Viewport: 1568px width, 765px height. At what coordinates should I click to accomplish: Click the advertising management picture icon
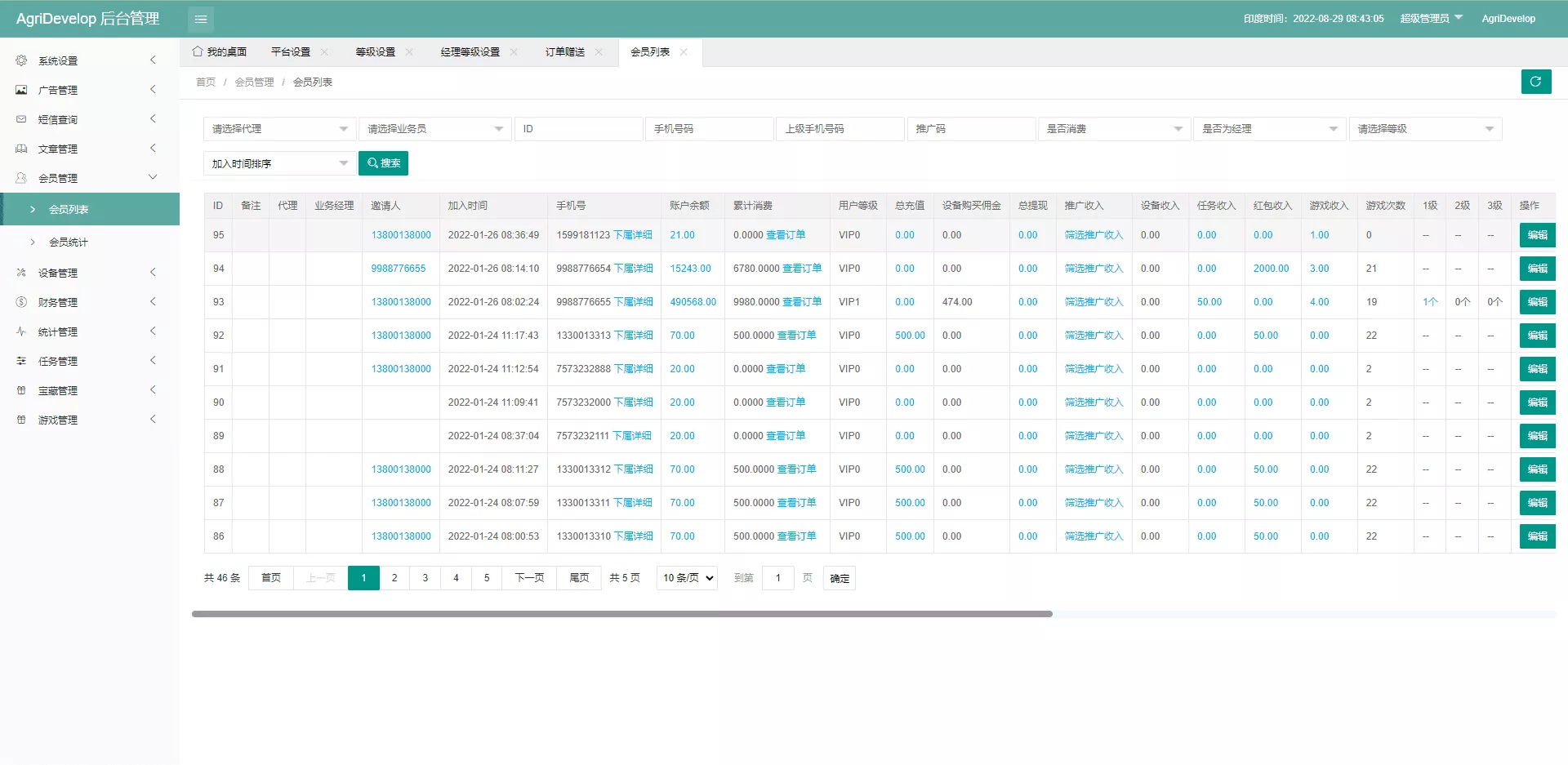click(21, 90)
